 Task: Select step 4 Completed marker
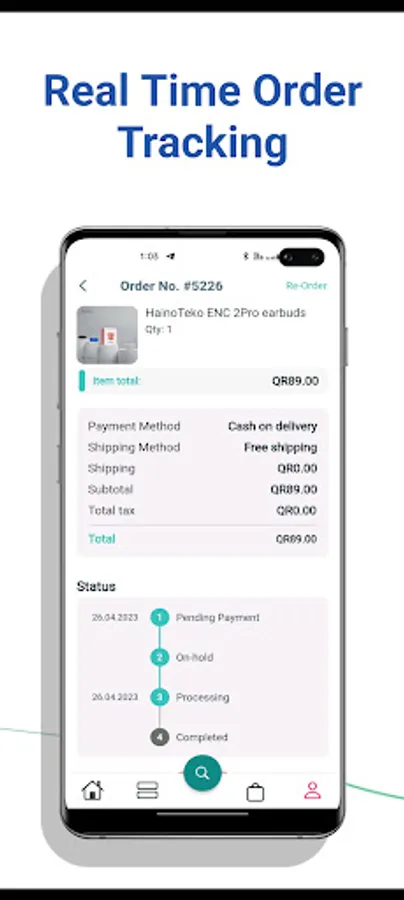tap(160, 737)
